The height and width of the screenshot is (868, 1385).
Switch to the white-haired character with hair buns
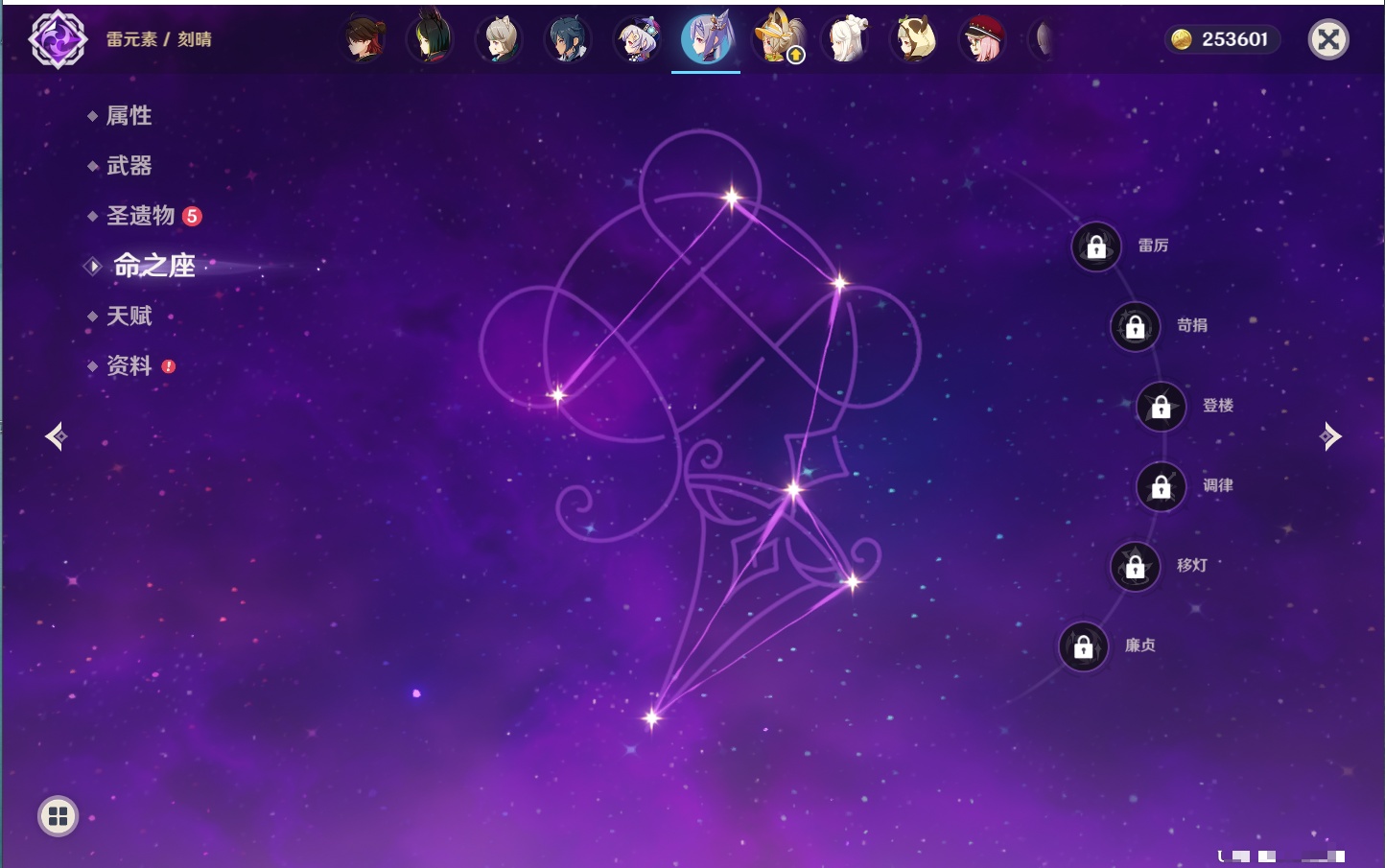coord(846,39)
